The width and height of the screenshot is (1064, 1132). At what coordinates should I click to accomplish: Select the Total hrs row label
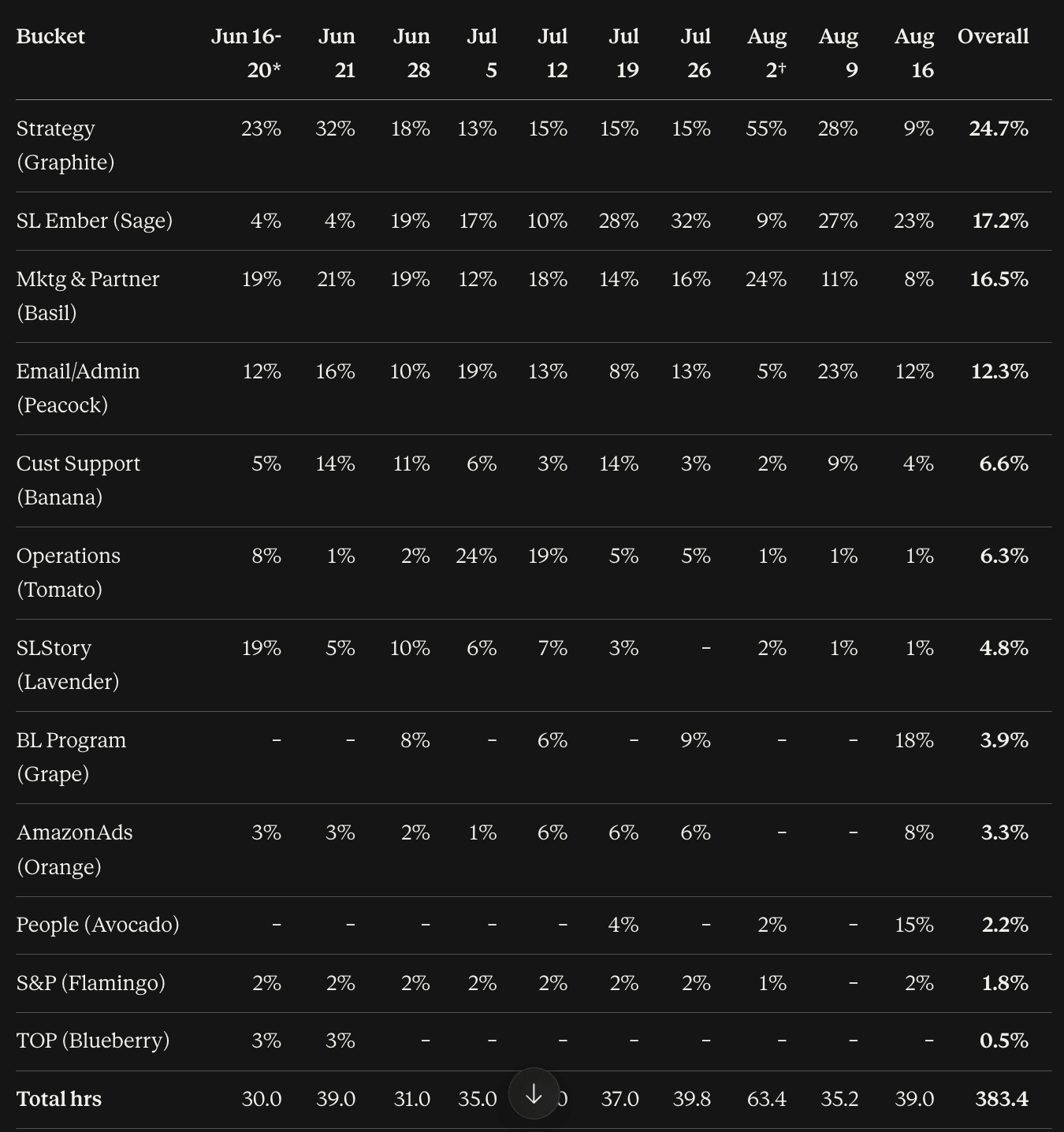[59, 1099]
